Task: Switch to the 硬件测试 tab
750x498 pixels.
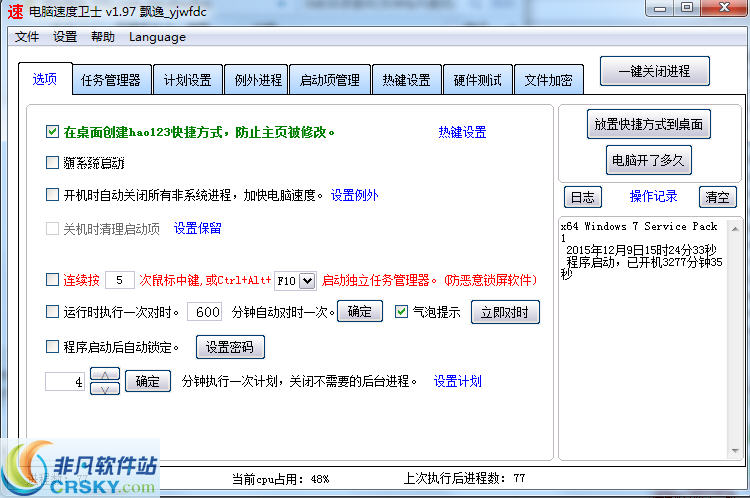Action: click(x=477, y=80)
